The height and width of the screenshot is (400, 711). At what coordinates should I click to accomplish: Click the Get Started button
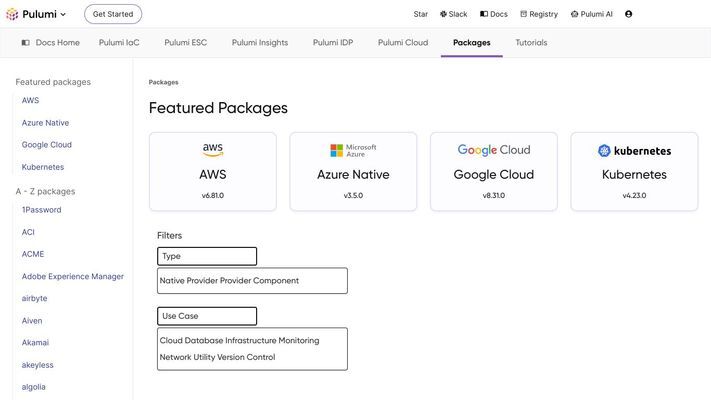(113, 14)
